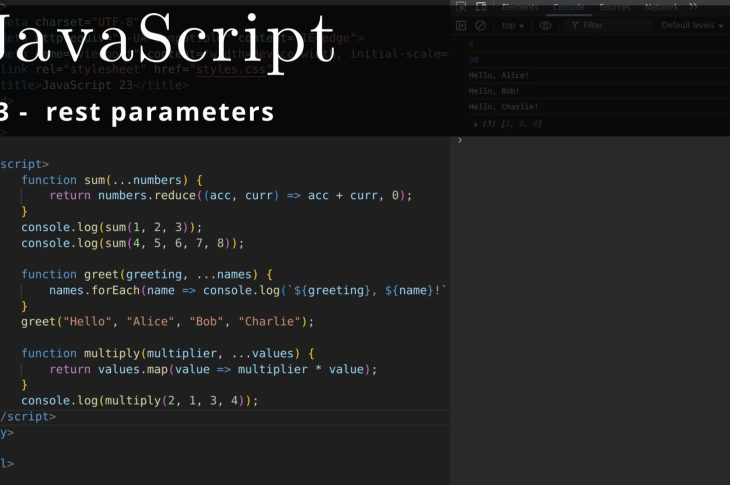Select the Console tab
Image resolution: width=730 pixels, height=485 pixels.
(569, 7)
